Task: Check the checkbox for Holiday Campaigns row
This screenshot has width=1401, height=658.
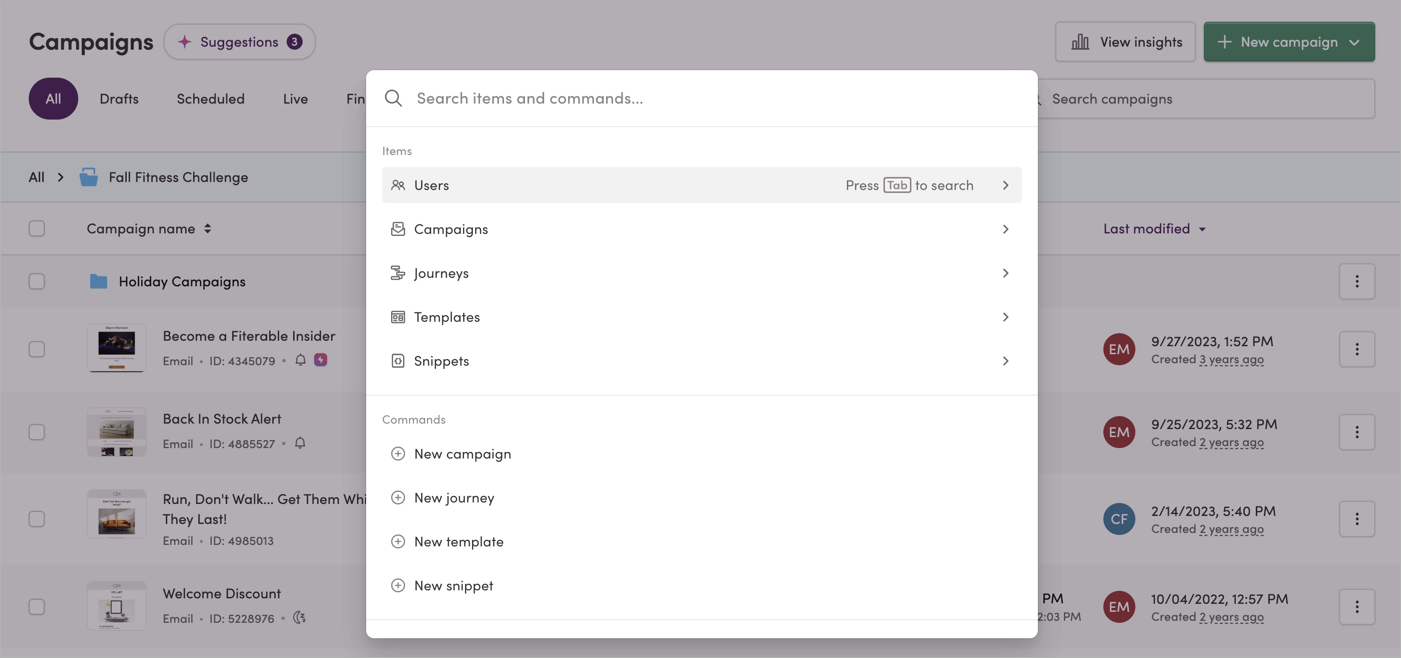Action: coord(37,281)
